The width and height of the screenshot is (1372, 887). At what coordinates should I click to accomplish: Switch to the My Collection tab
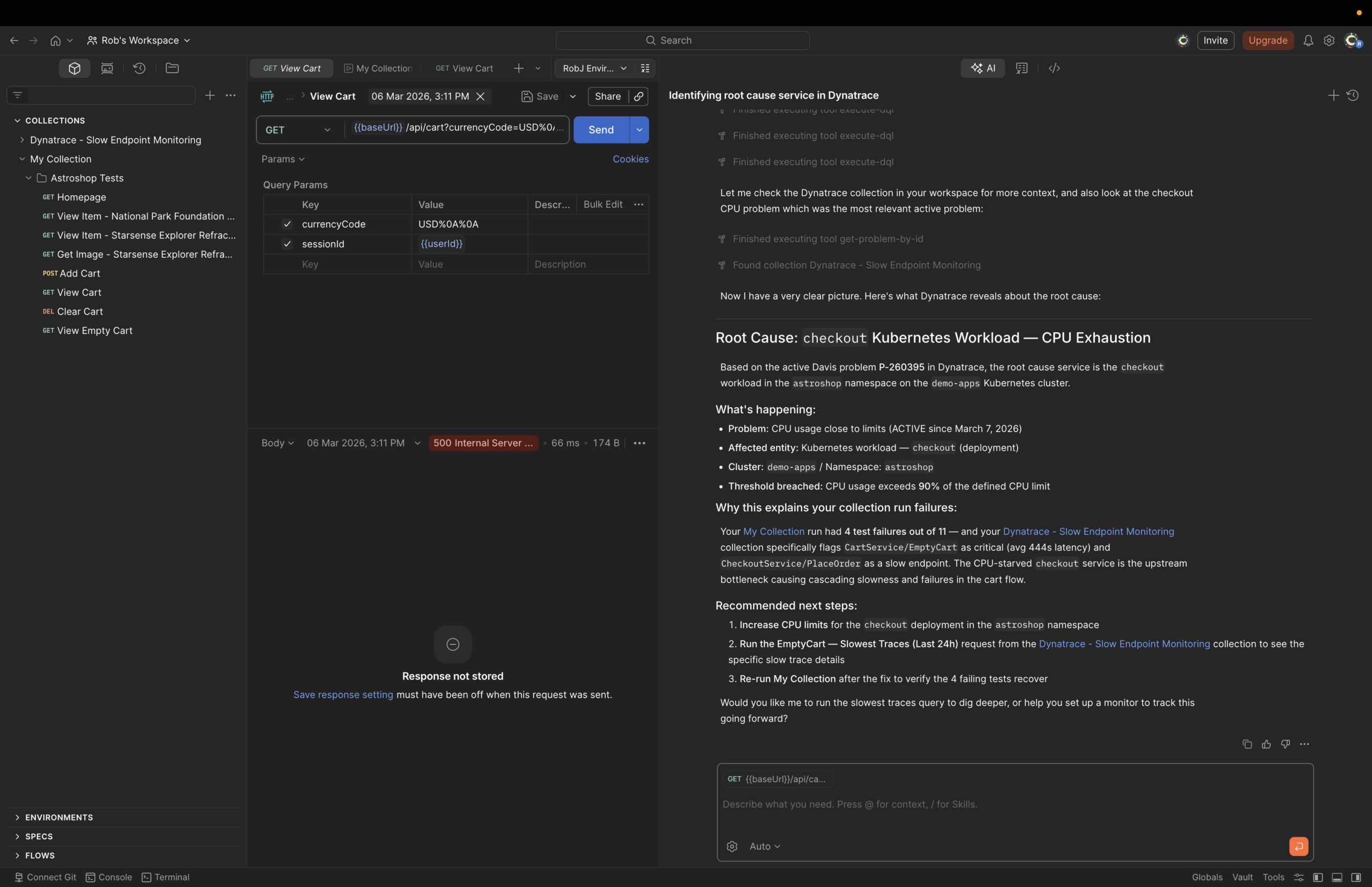pos(377,68)
